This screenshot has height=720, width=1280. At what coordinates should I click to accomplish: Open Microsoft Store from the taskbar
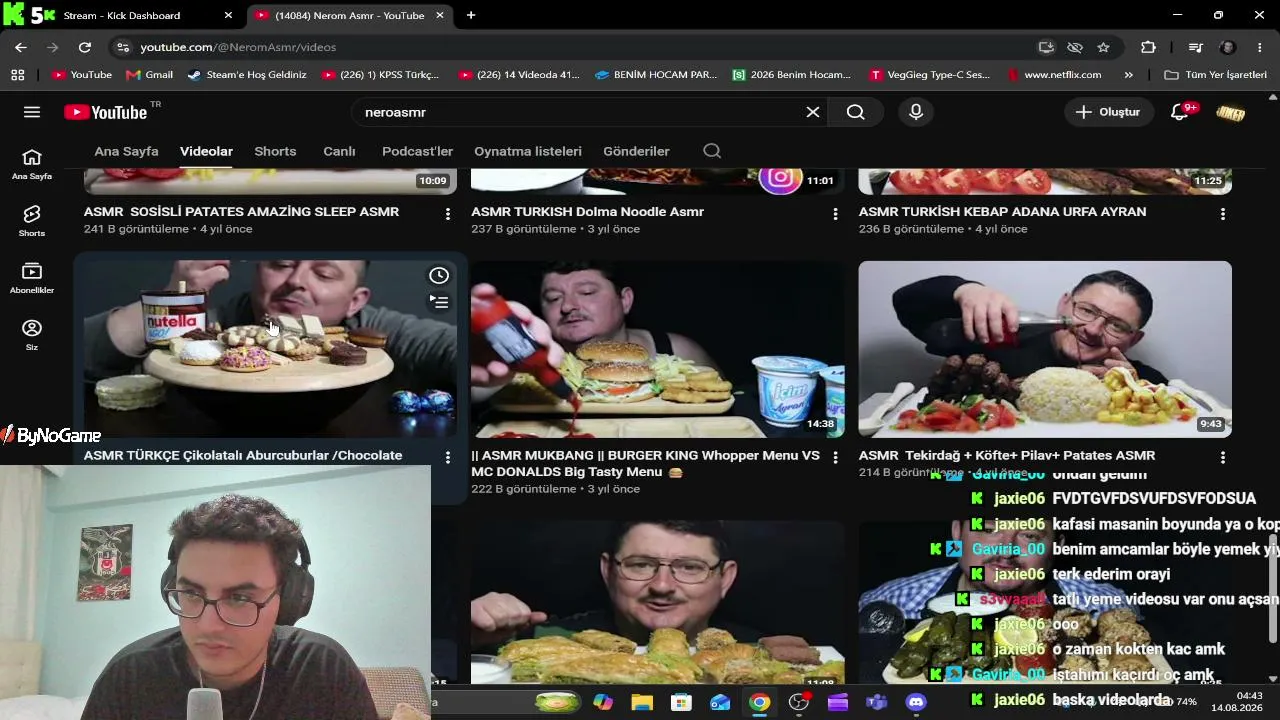click(x=681, y=702)
